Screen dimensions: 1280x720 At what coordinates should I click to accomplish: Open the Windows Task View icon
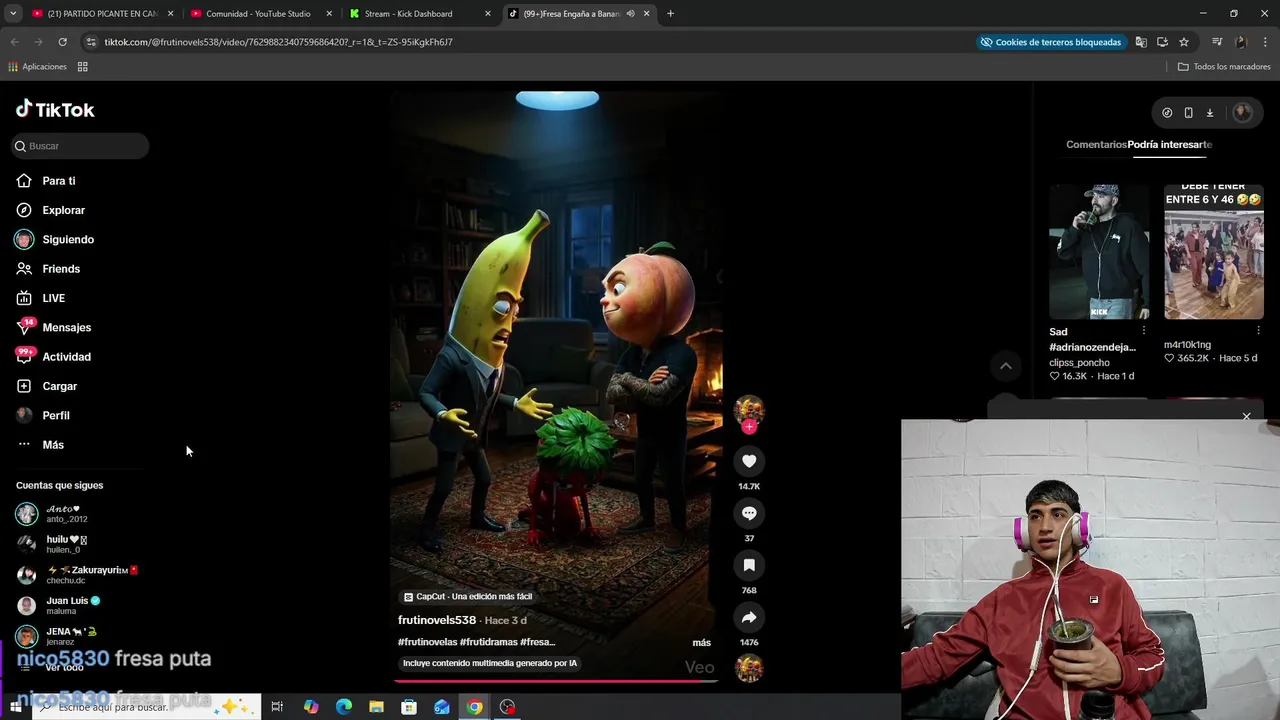(x=277, y=707)
